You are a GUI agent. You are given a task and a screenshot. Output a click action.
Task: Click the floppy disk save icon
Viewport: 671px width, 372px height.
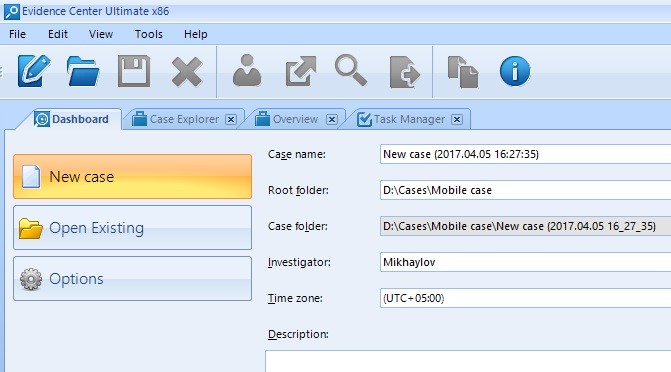coord(134,71)
